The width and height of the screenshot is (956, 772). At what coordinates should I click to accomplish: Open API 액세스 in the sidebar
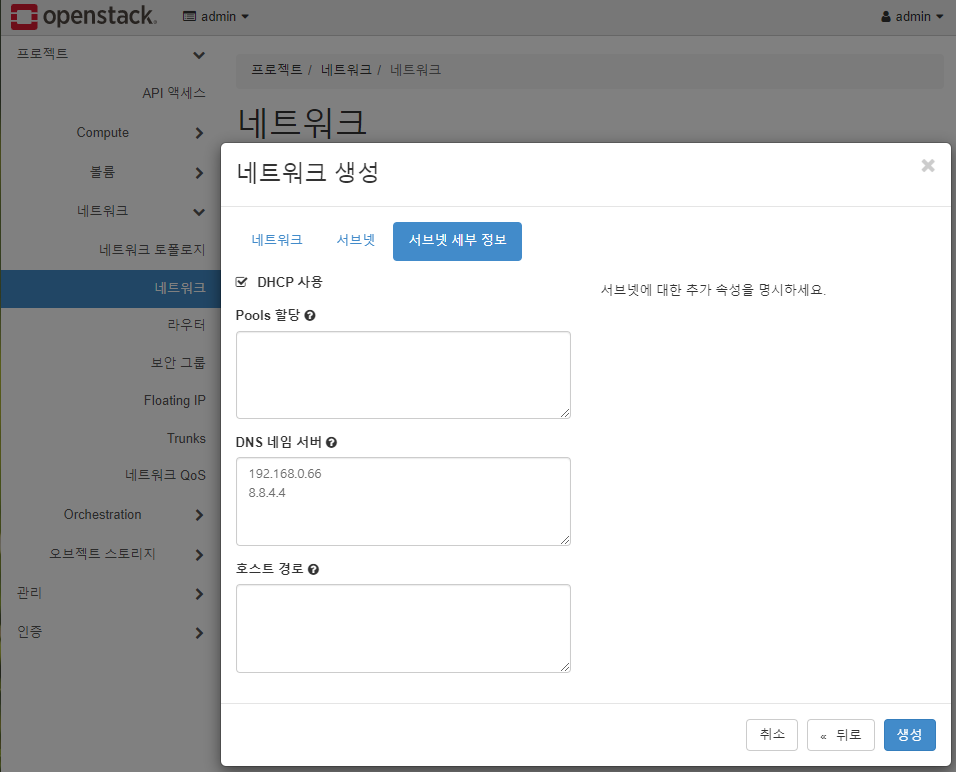pyautogui.click(x=174, y=93)
